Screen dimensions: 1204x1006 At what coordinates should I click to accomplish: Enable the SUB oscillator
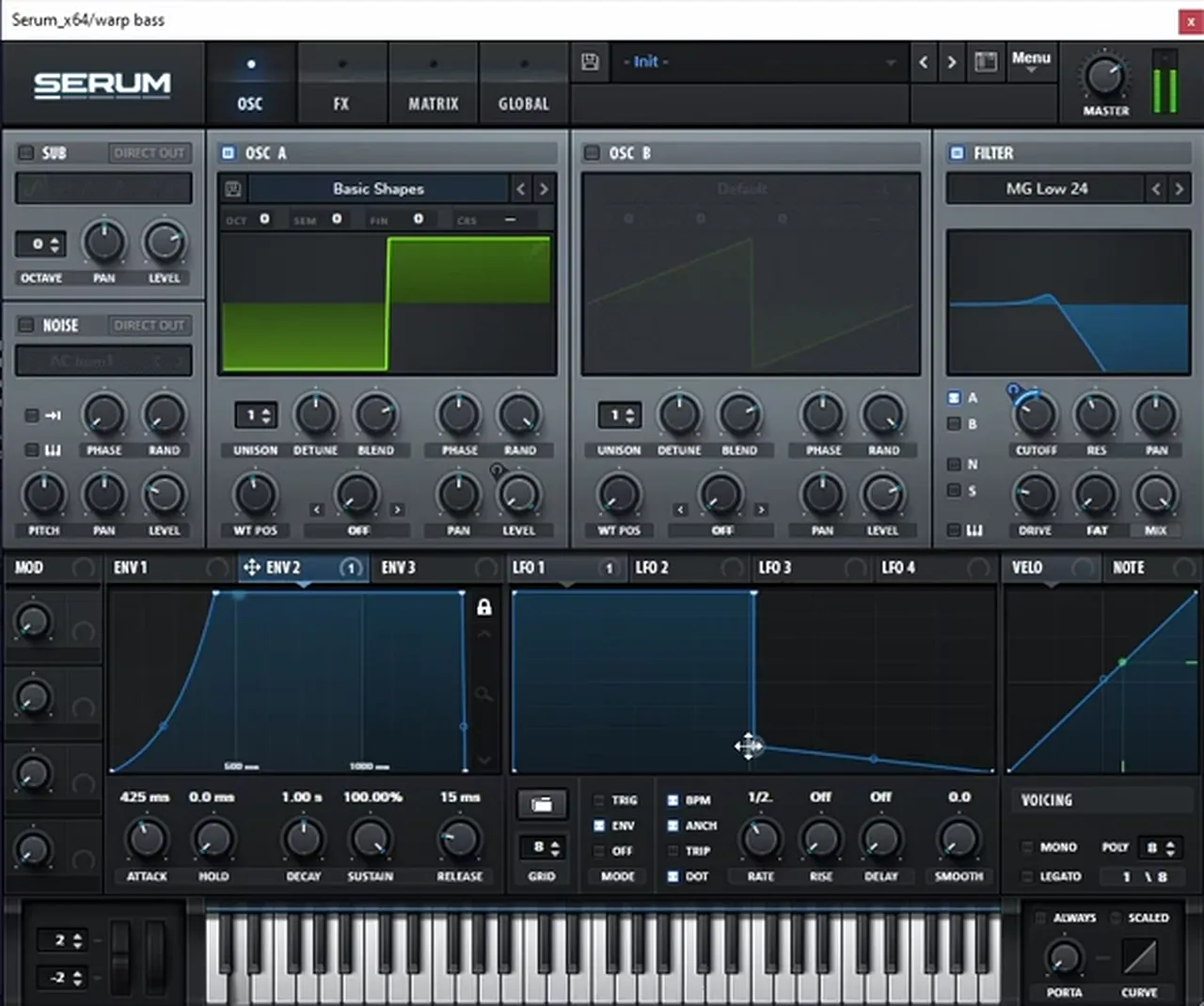[26, 152]
